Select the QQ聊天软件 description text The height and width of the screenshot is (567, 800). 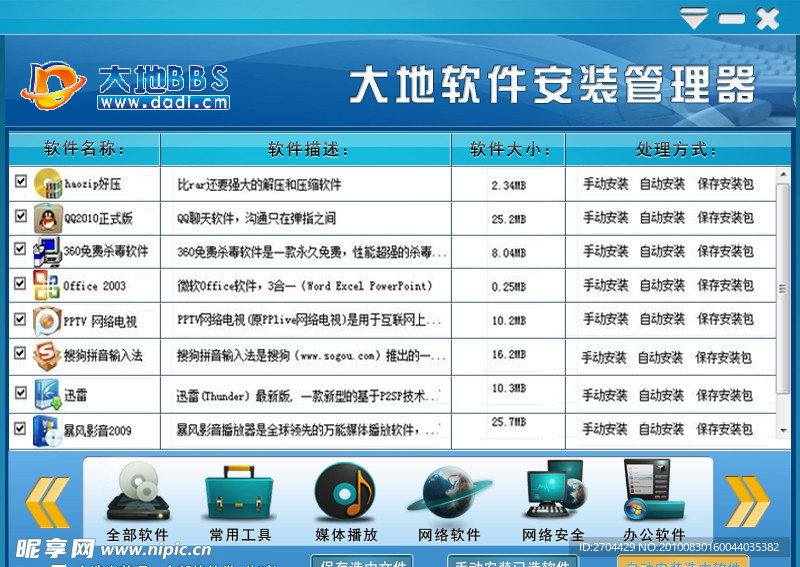pyautogui.click(x=257, y=218)
